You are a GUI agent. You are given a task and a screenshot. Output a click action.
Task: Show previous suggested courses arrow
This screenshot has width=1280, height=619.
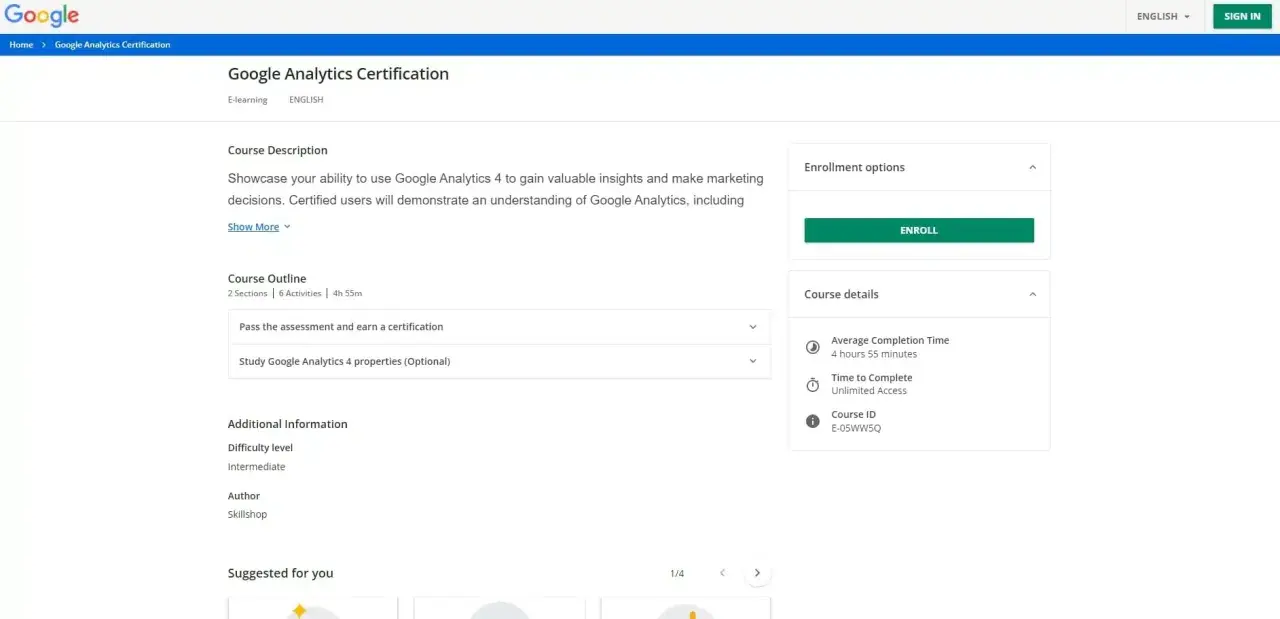click(x=722, y=573)
